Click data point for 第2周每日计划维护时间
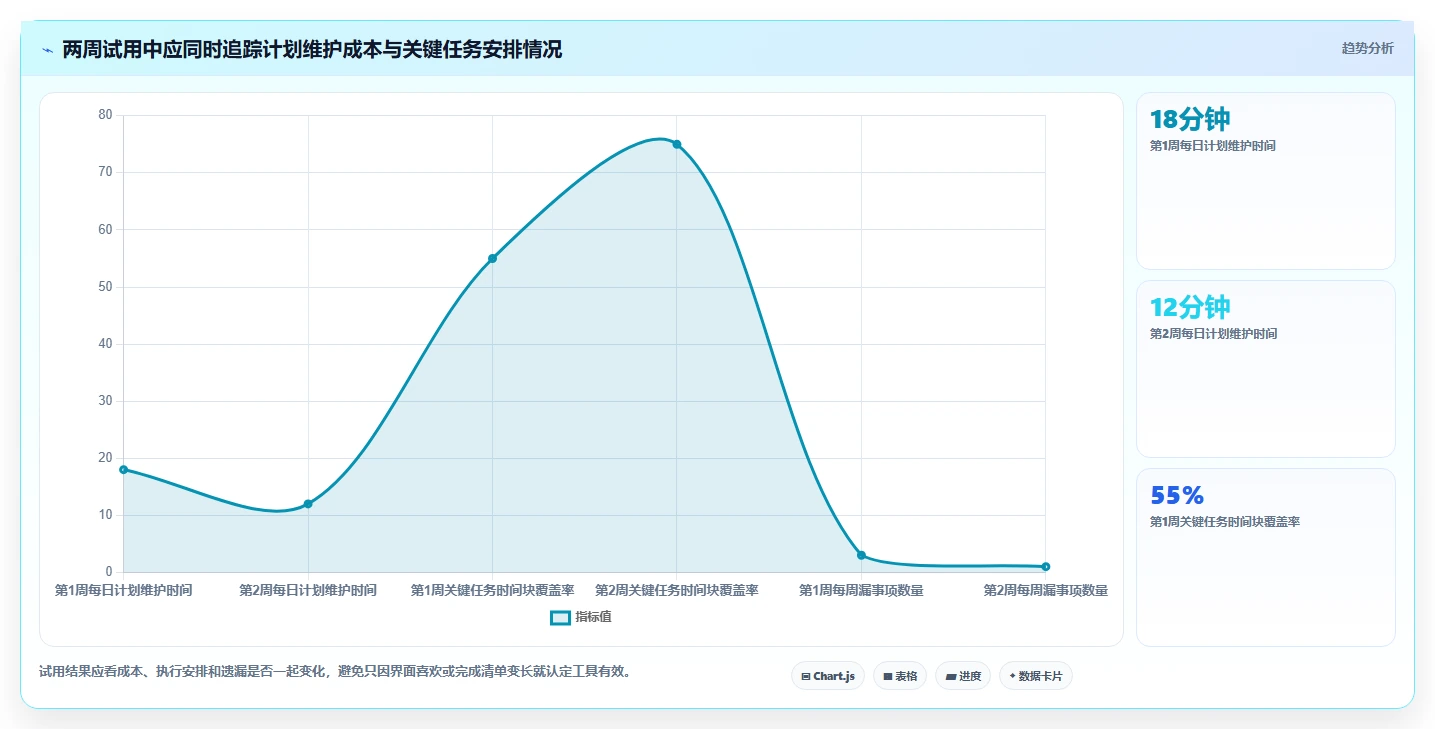 coord(308,504)
